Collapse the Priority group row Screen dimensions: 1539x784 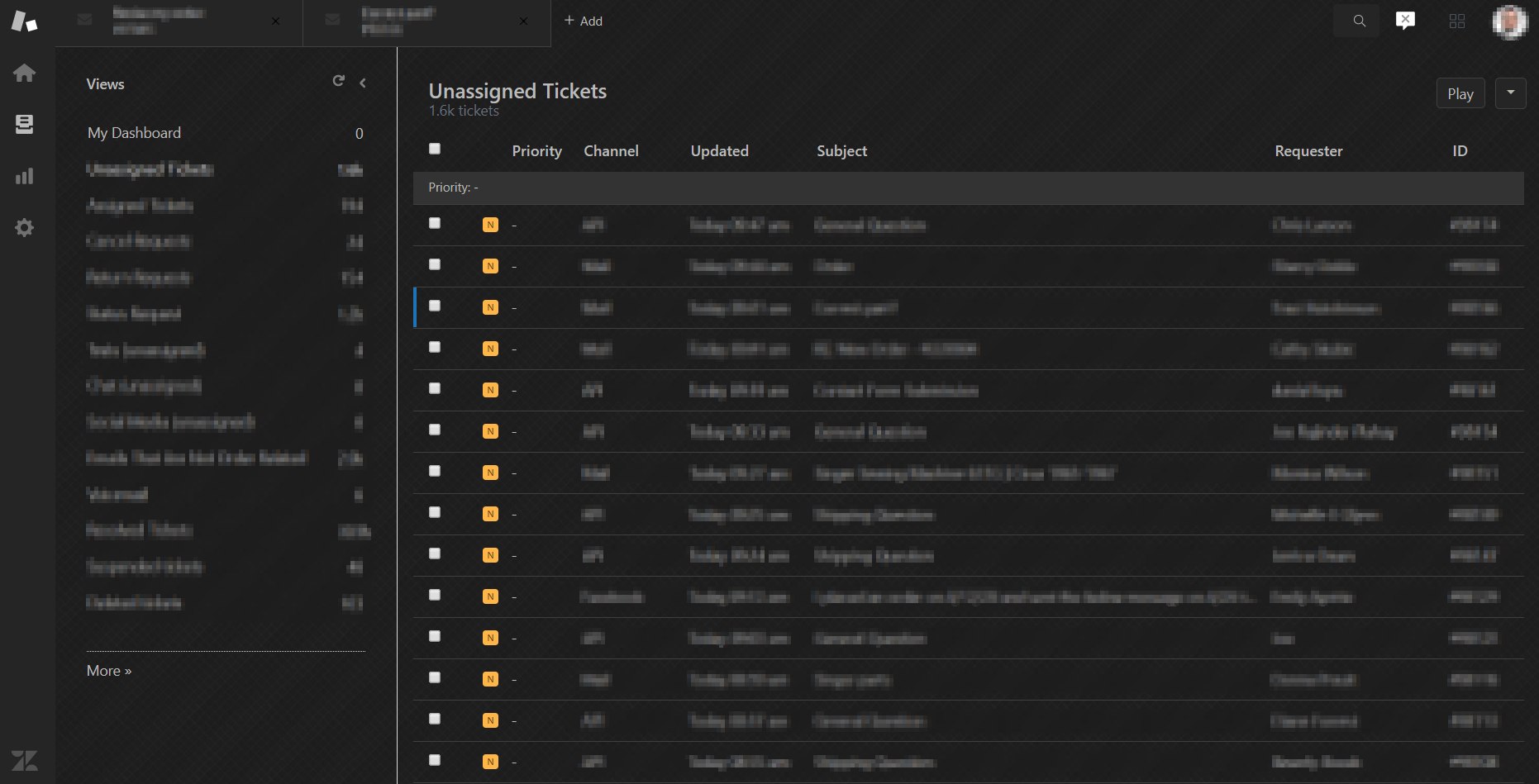point(452,188)
